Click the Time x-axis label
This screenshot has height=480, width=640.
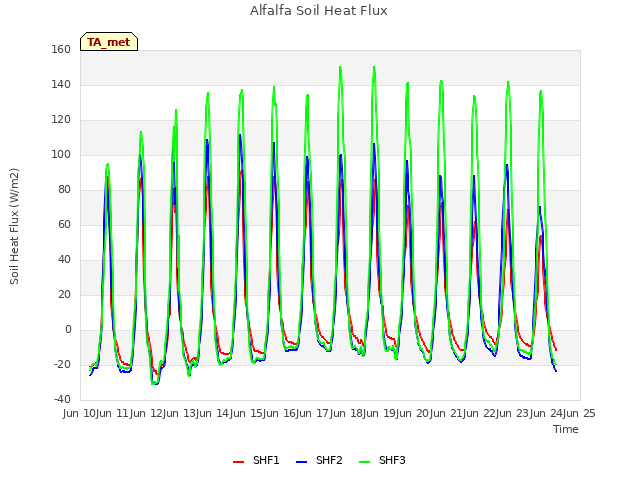click(x=566, y=429)
